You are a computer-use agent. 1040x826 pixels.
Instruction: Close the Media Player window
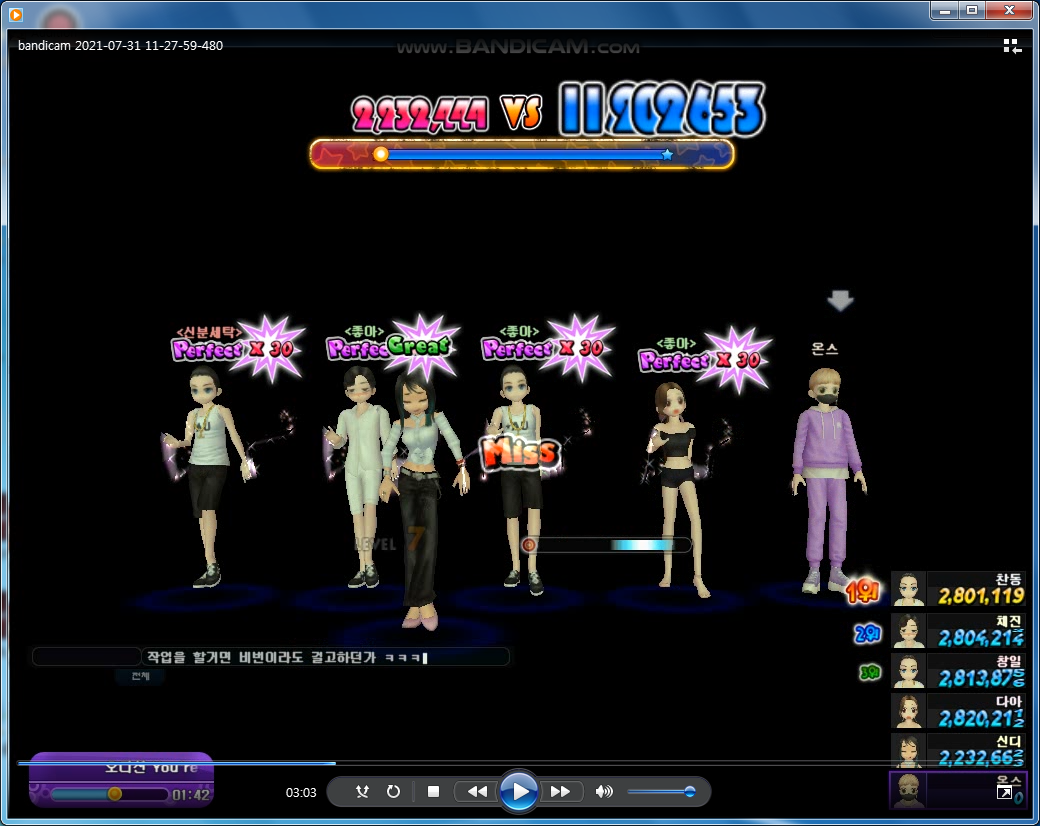click(x=1009, y=10)
